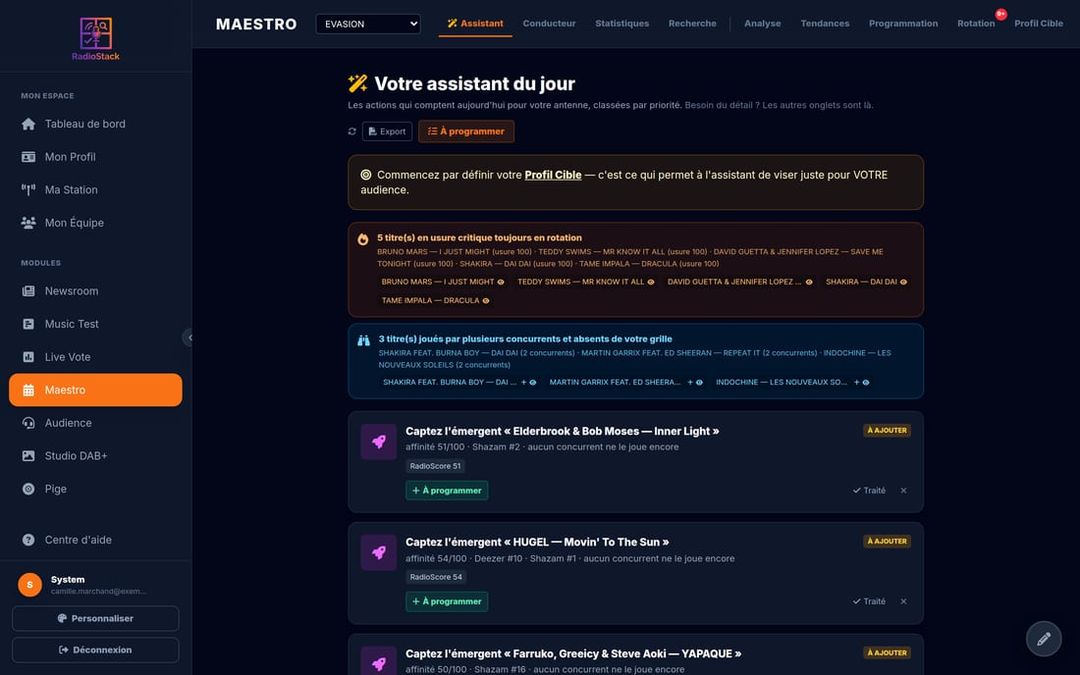Image resolution: width=1080 pixels, height=675 pixels.
Task: Click the Centre d'aide question icon
Action: 28,541
